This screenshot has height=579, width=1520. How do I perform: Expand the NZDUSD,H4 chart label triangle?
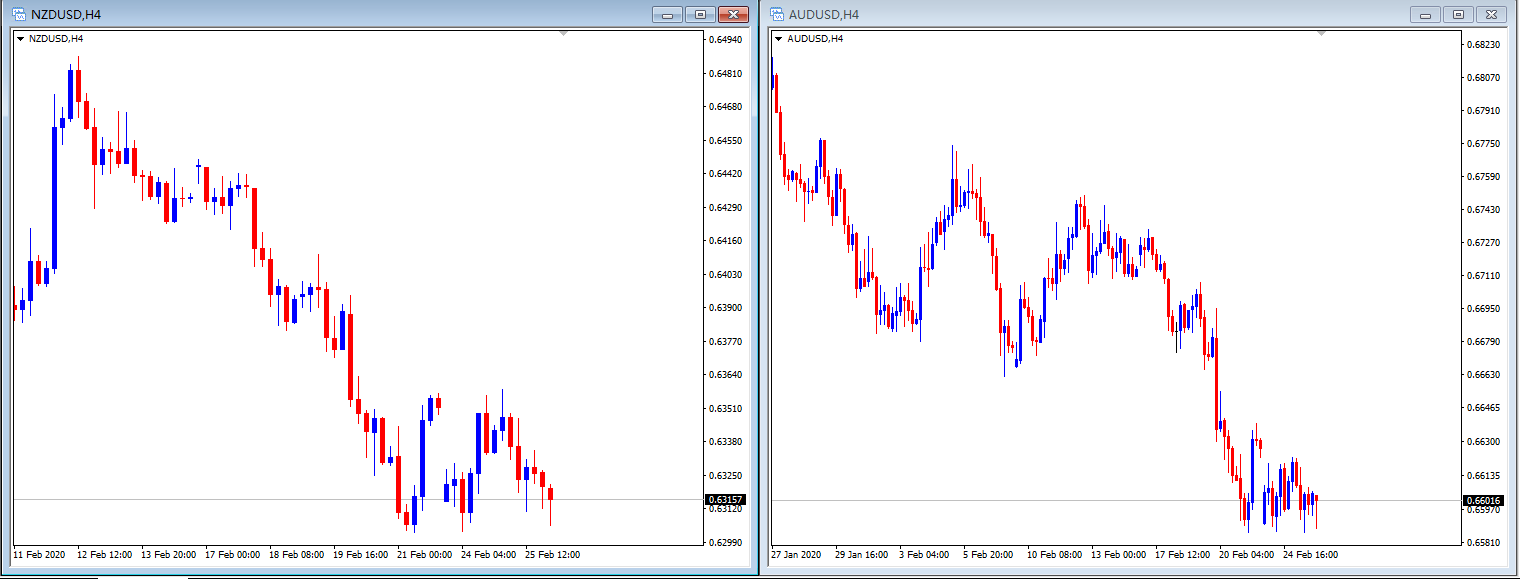pos(20,39)
